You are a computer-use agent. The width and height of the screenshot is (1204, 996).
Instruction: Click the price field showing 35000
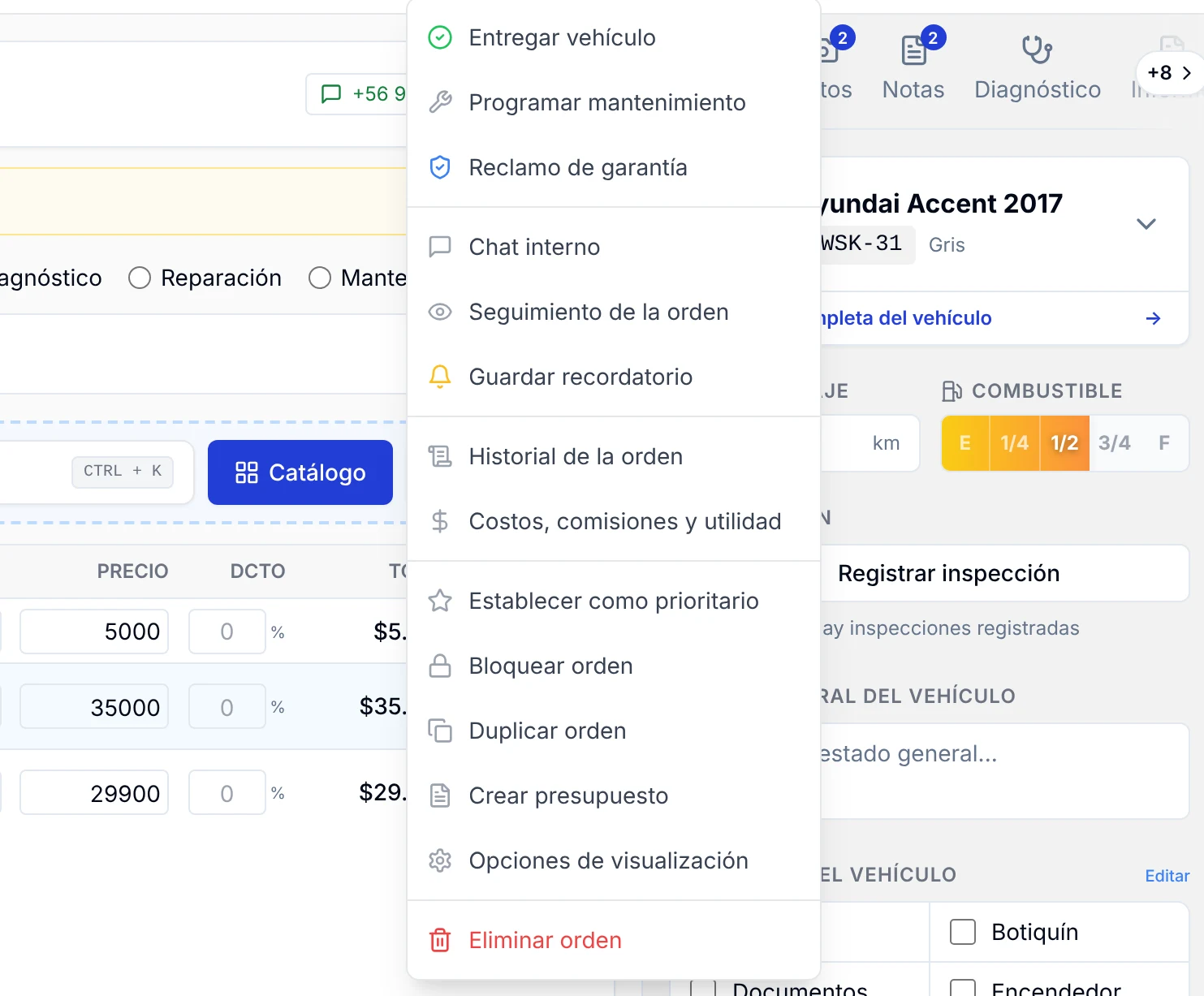coord(94,707)
